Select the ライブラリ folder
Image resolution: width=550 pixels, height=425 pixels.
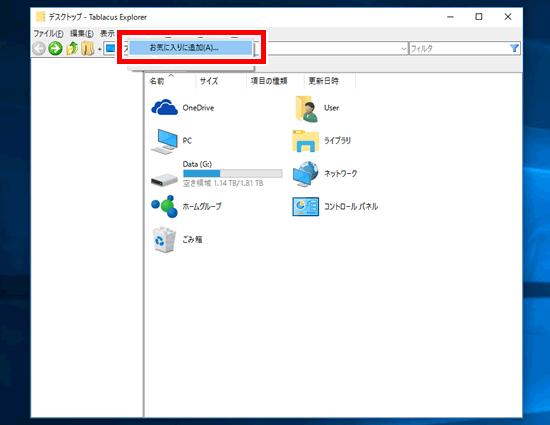321,141
